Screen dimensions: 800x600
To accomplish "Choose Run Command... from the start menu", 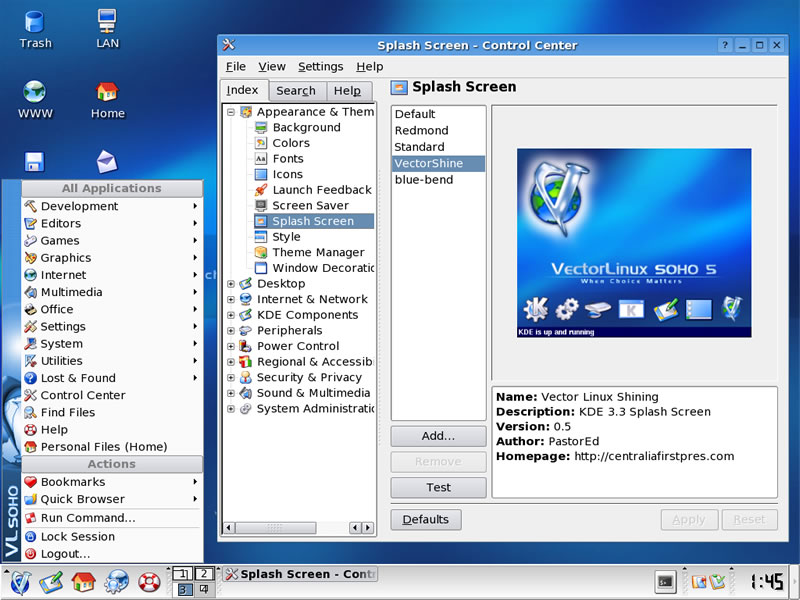I will point(112,518).
